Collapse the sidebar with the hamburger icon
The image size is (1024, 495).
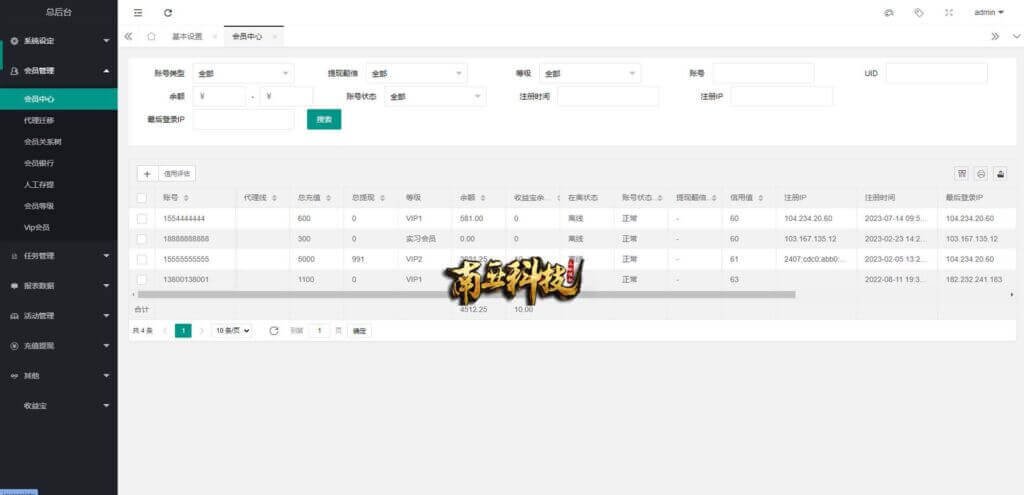click(138, 12)
